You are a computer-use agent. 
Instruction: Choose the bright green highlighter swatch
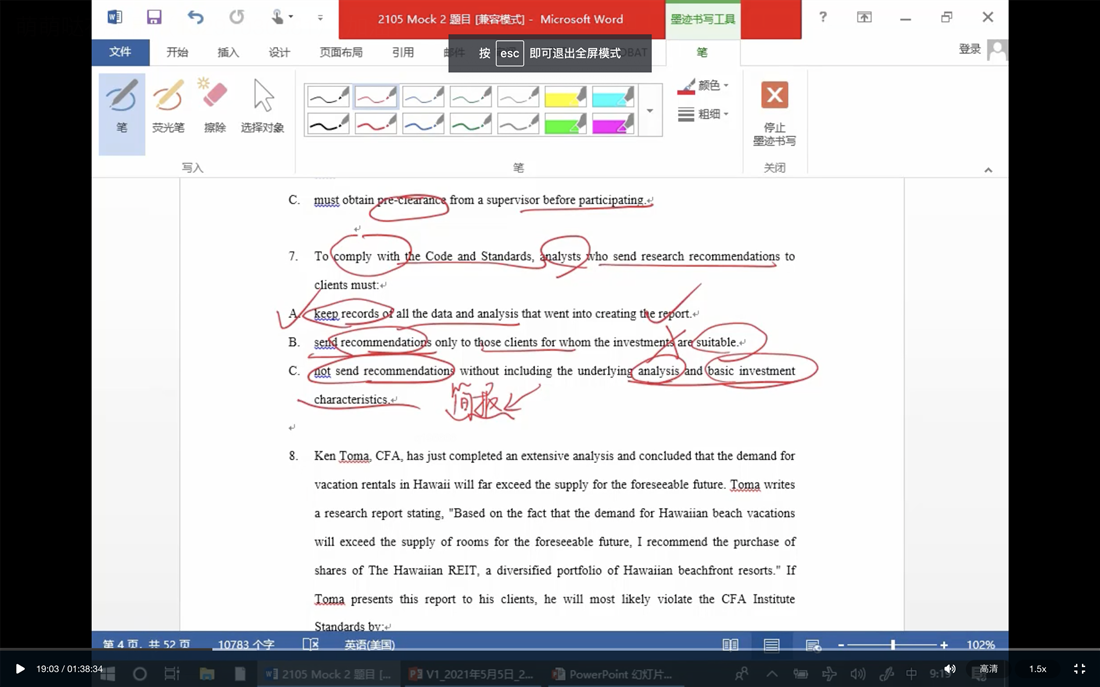point(565,124)
